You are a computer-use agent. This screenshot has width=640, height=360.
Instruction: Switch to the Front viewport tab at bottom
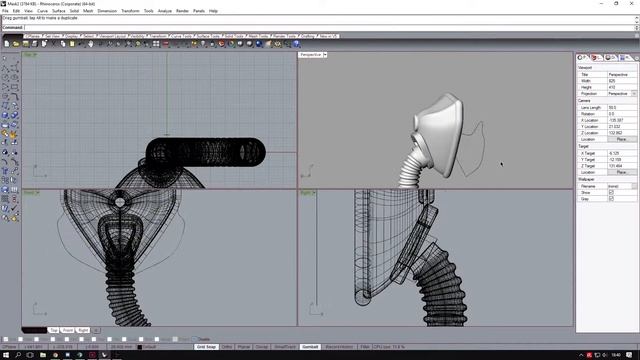pyautogui.click(x=68, y=330)
